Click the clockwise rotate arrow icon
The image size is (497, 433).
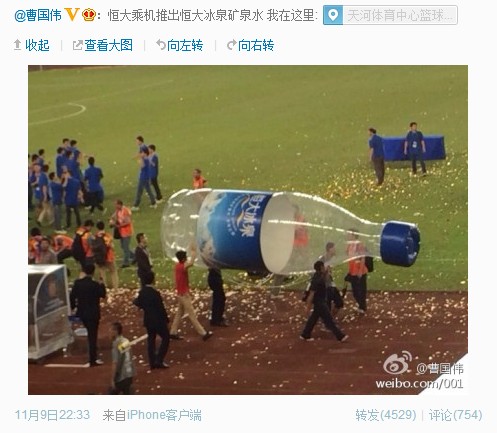pos(232,45)
